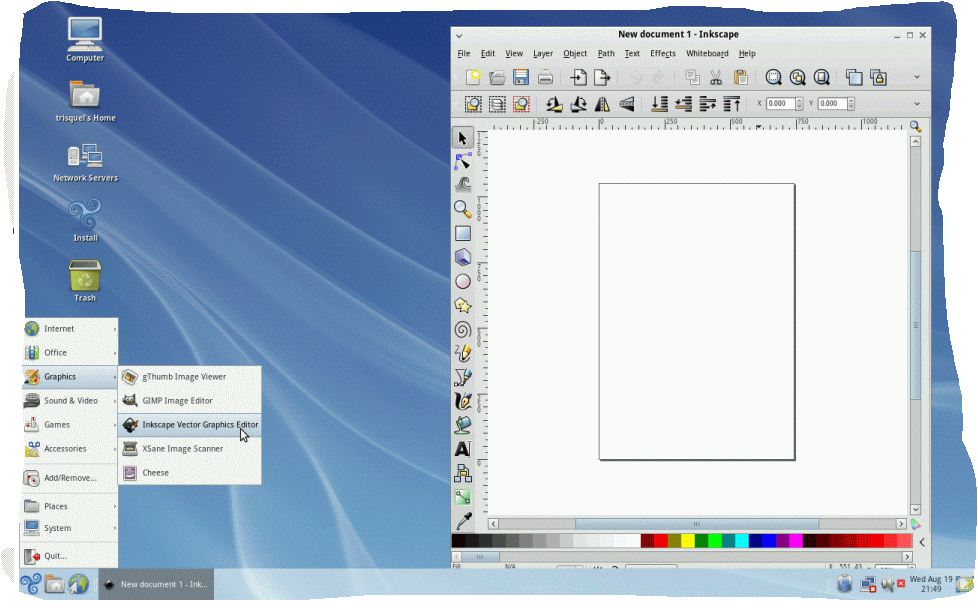Launch Cheese from the Graphics submenu
The width and height of the screenshot is (978, 610).
click(190, 473)
